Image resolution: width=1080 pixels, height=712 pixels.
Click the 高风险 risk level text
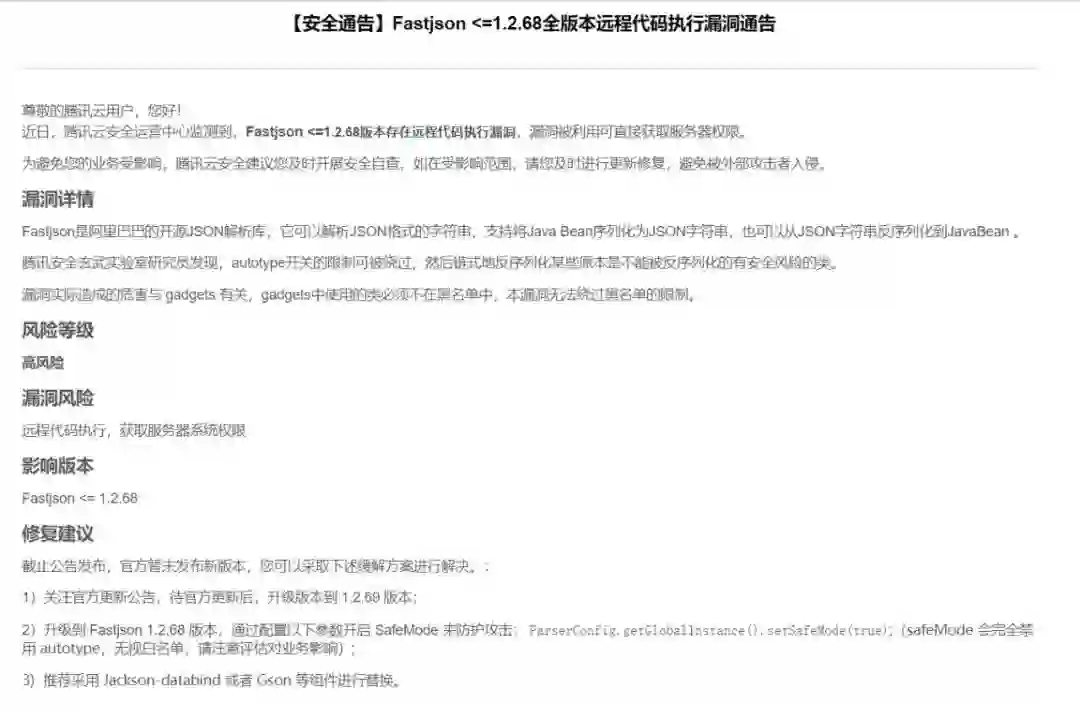point(43,363)
